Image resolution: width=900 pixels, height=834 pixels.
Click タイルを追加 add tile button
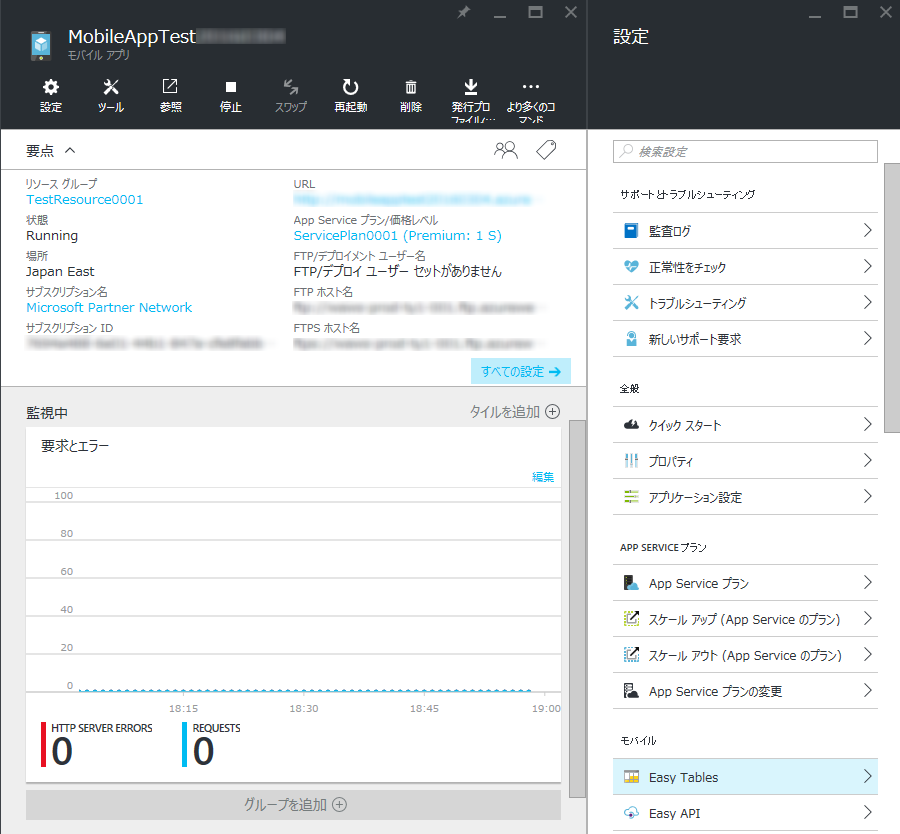click(515, 412)
